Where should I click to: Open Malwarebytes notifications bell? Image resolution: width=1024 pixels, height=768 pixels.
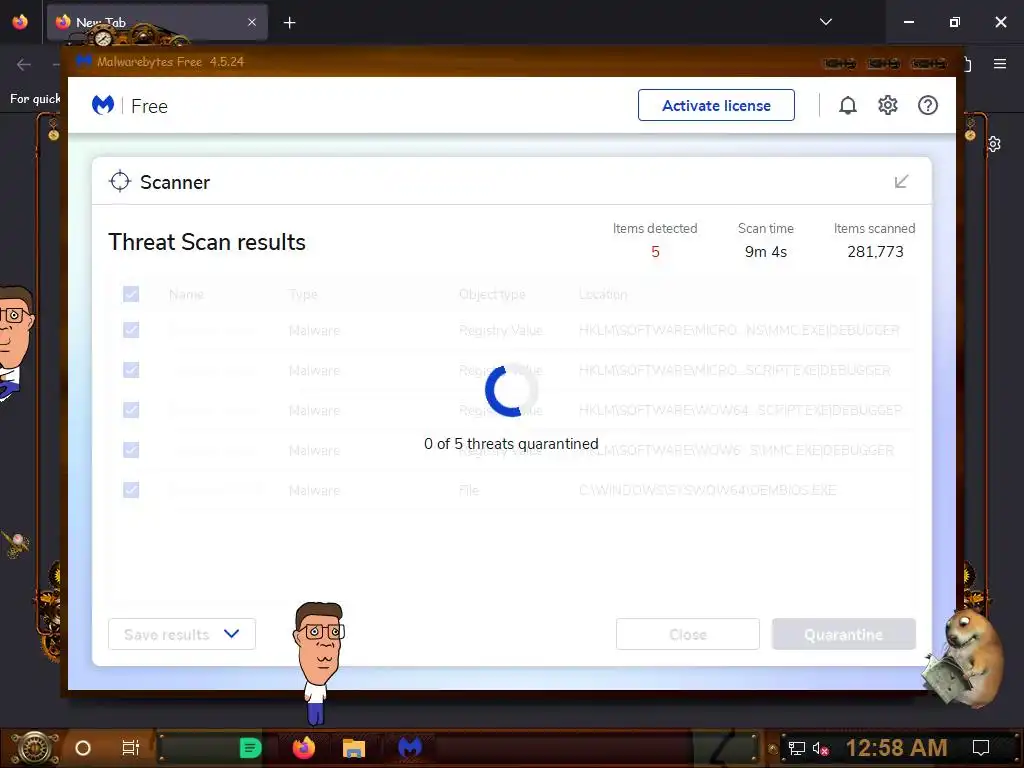click(x=848, y=105)
